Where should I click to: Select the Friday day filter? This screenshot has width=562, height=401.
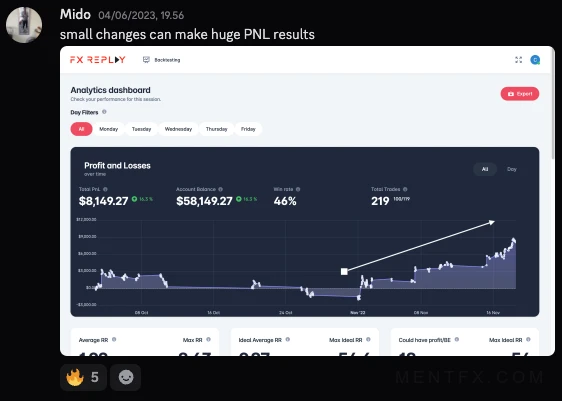click(248, 129)
